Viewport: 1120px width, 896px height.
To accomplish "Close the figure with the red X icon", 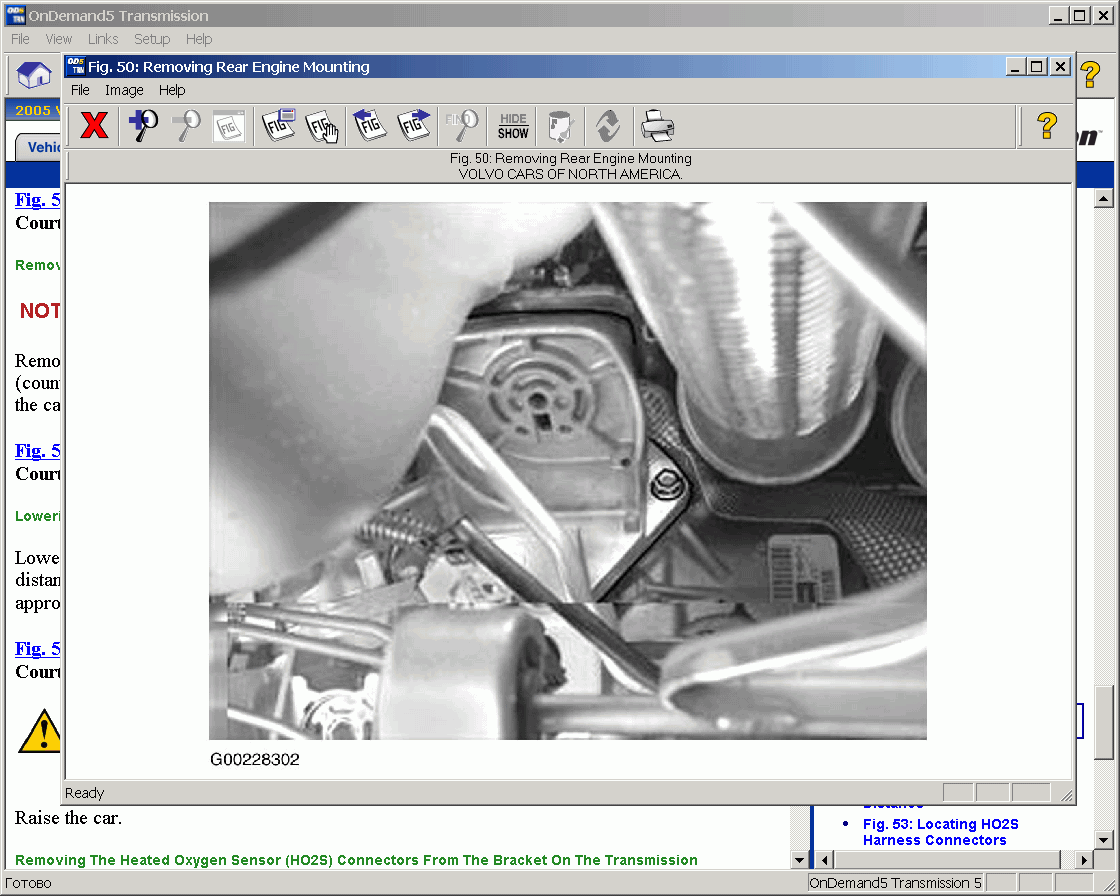I will [x=93, y=126].
